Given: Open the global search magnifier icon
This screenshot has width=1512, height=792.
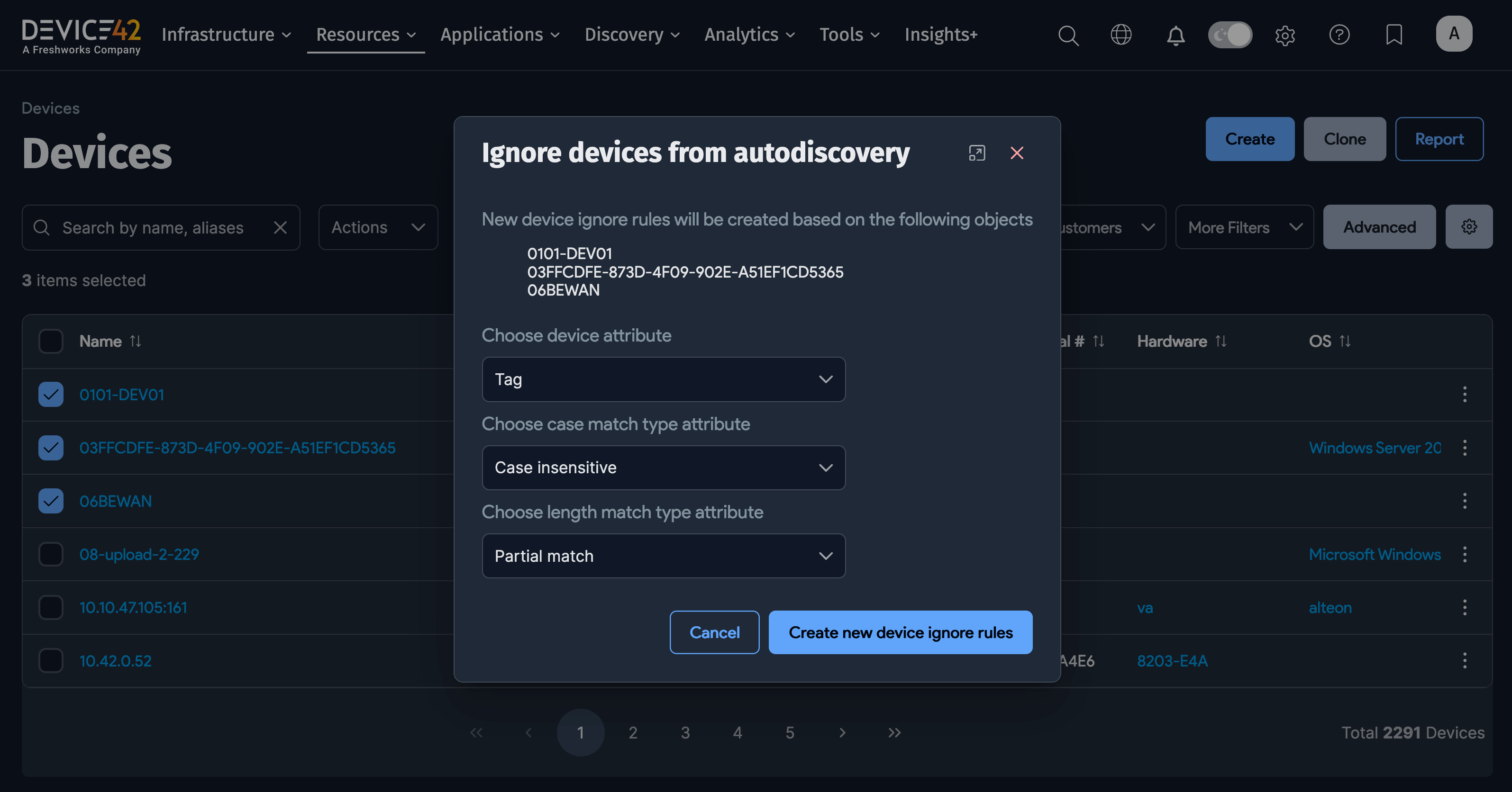Looking at the screenshot, I should (1068, 35).
